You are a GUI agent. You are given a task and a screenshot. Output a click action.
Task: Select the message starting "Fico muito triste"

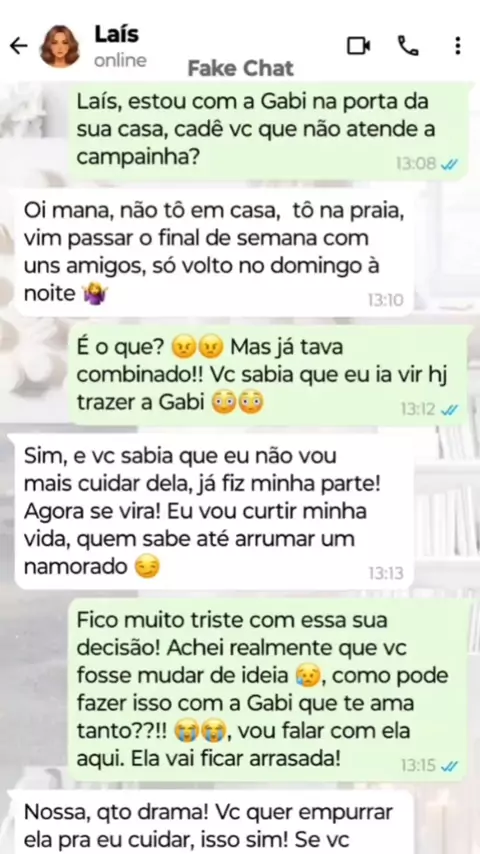[x=268, y=690]
